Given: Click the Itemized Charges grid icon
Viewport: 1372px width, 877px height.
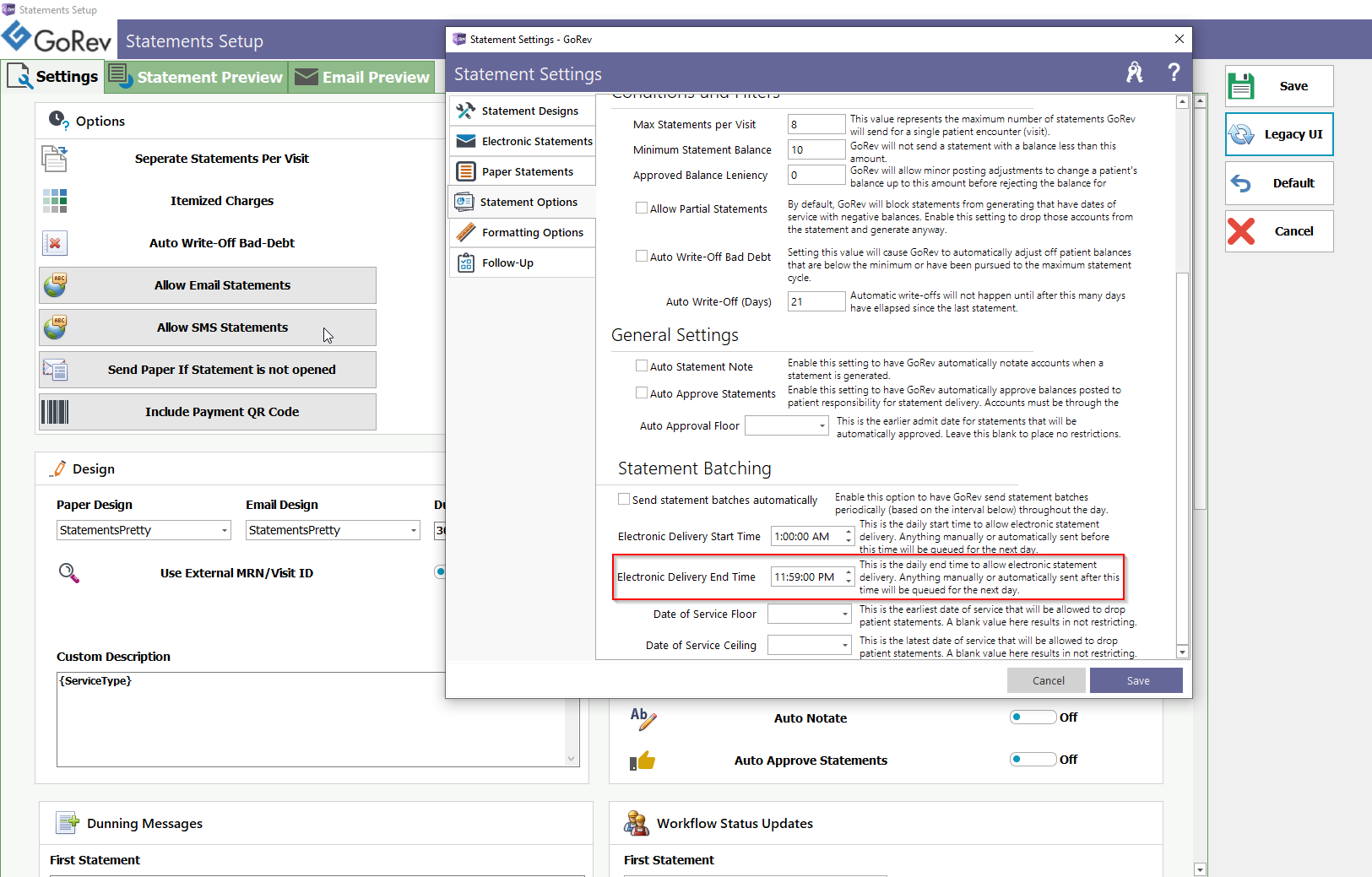Looking at the screenshot, I should click(x=54, y=201).
